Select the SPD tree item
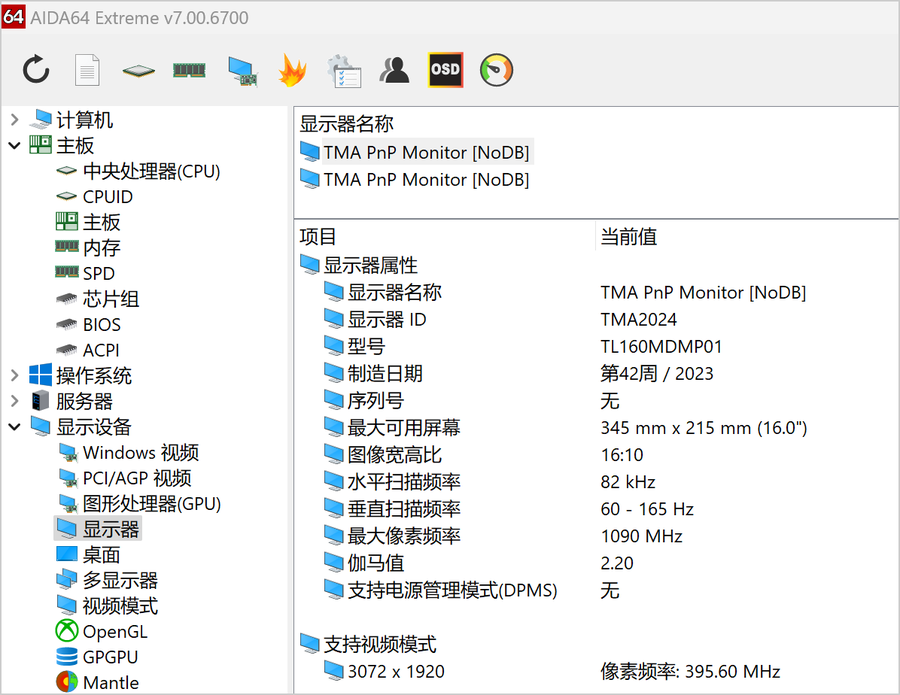This screenshot has height=695, width=900. pos(98,273)
